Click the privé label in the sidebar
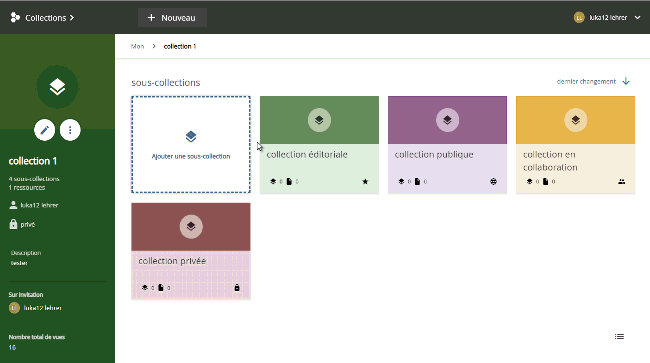Image resolution: width=650 pixels, height=363 pixels. [28, 225]
